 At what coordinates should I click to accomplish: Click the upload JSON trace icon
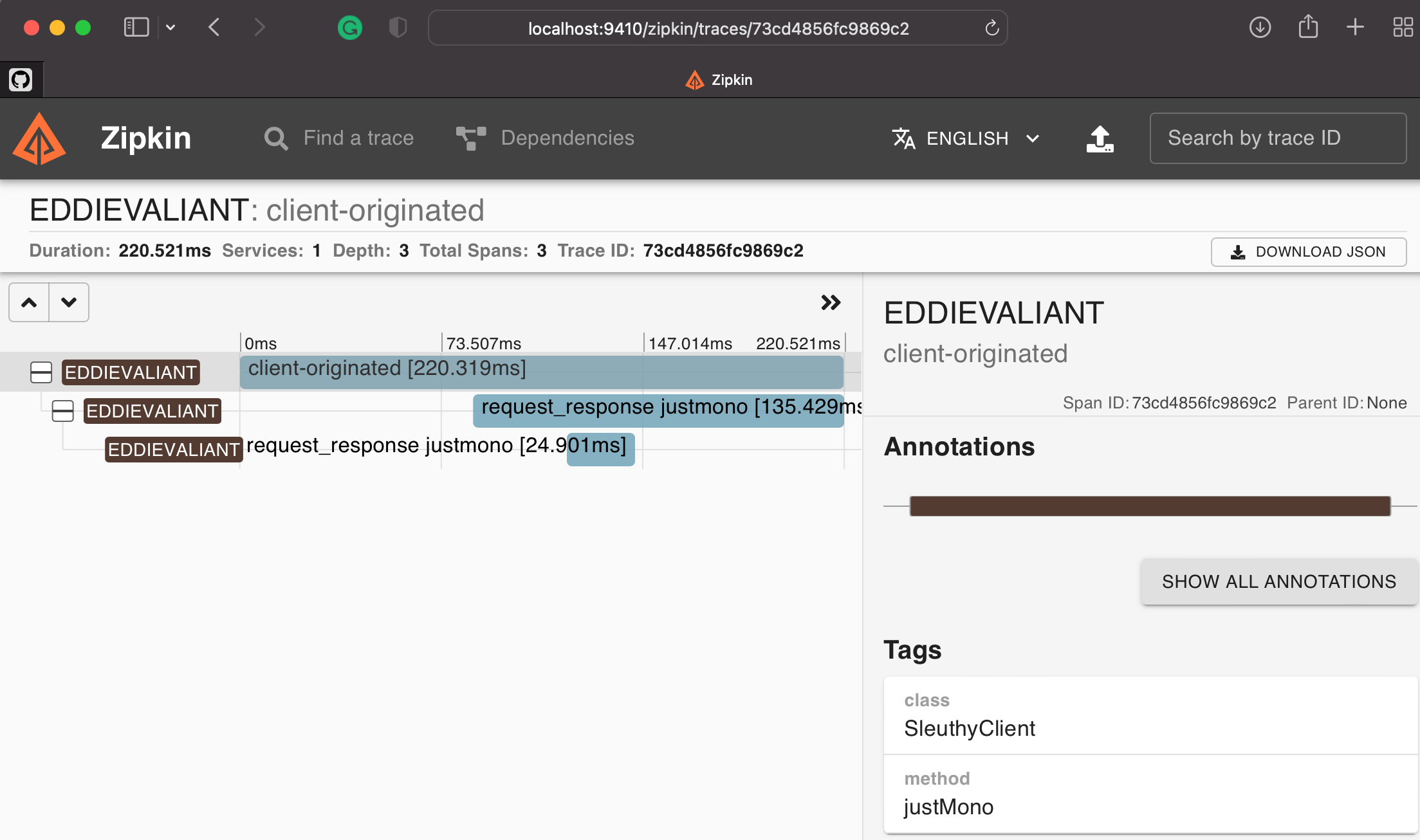(1100, 139)
